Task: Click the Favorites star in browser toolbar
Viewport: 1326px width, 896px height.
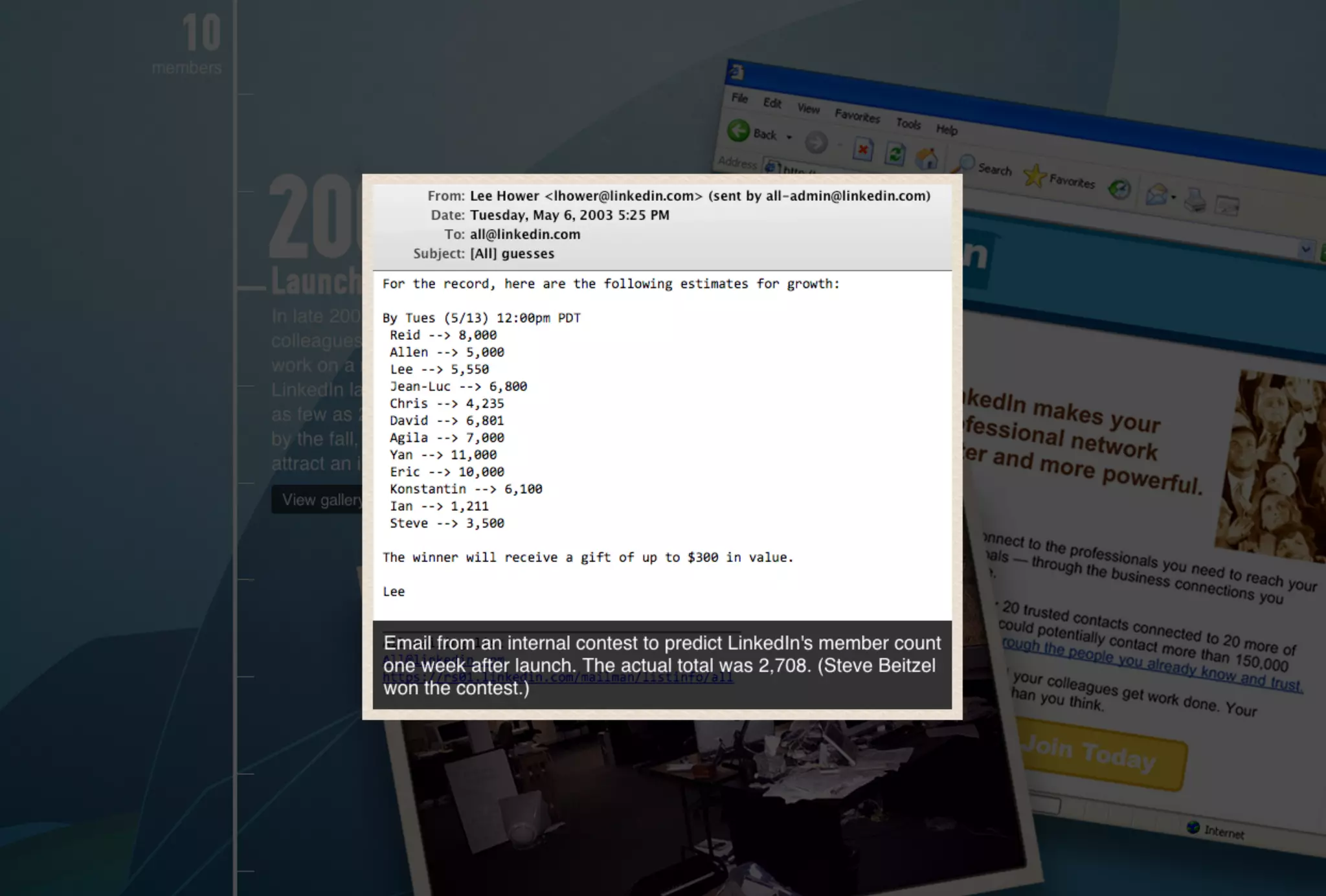Action: (x=1035, y=175)
